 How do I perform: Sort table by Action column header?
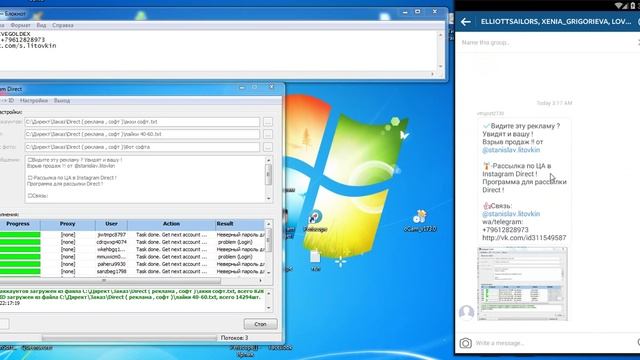click(171, 224)
